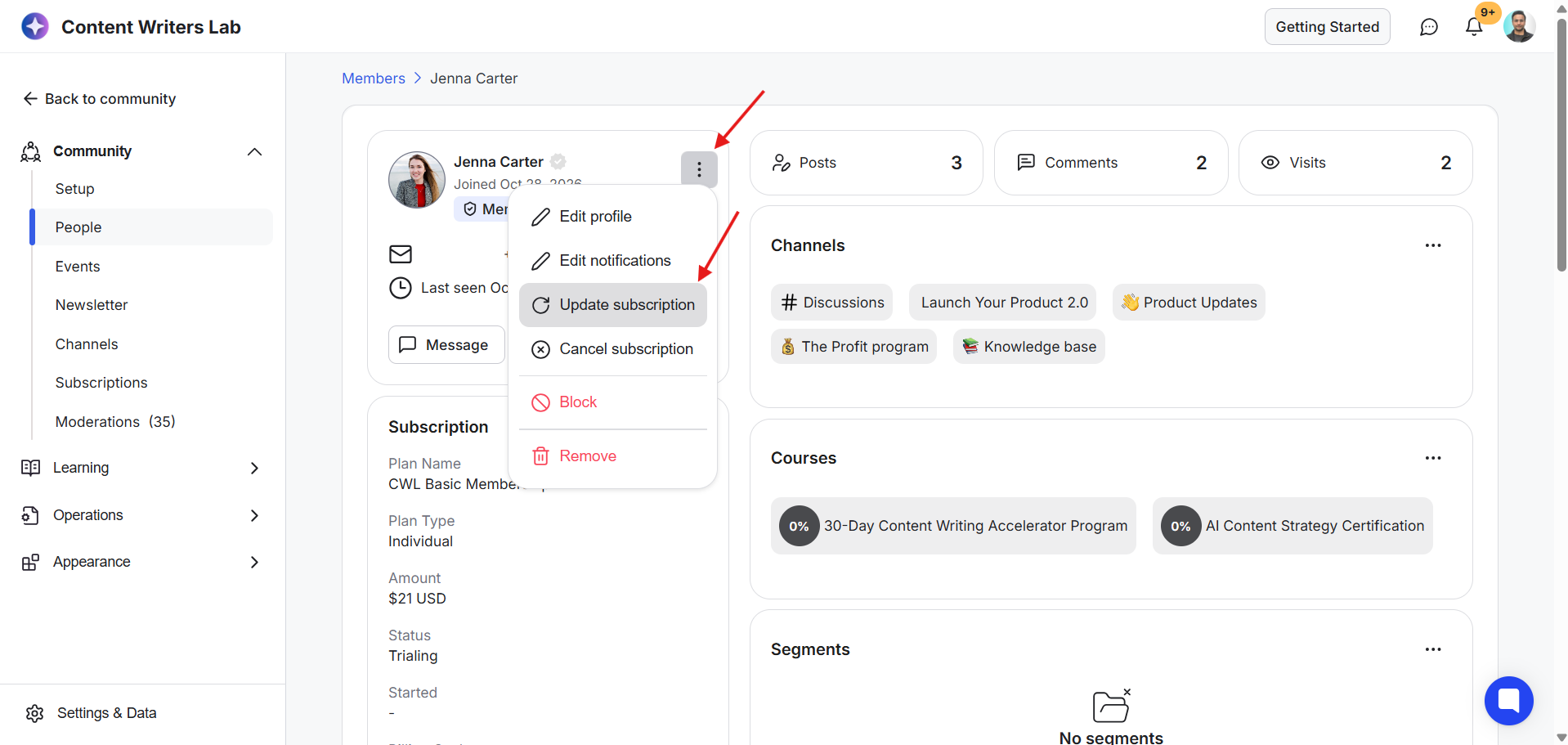Image resolution: width=1568 pixels, height=745 pixels.
Task: Open the Comments stat card
Action: 1110,163
